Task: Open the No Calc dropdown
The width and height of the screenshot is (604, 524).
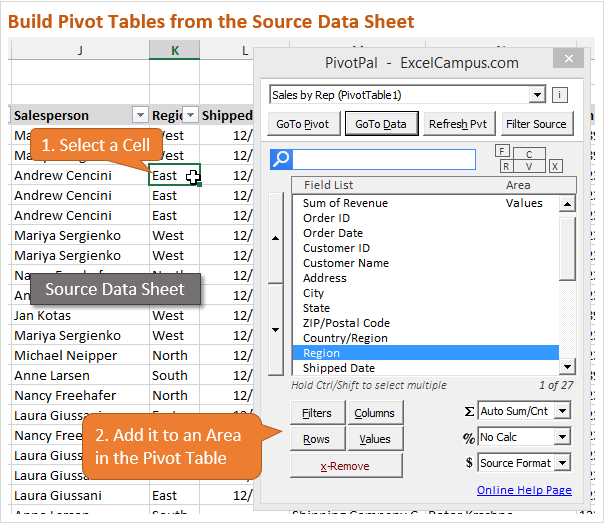Action: coord(562,437)
